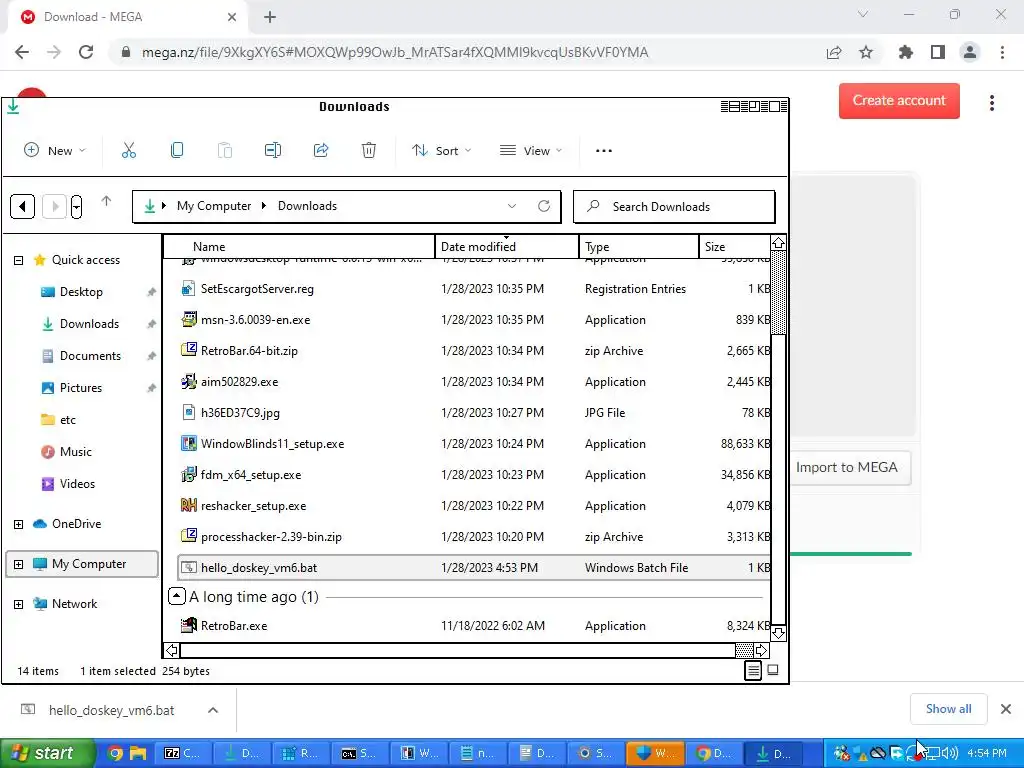This screenshot has height=768, width=1024.
Task: Select the file RetroBar.exe
Action: point(474,626)
